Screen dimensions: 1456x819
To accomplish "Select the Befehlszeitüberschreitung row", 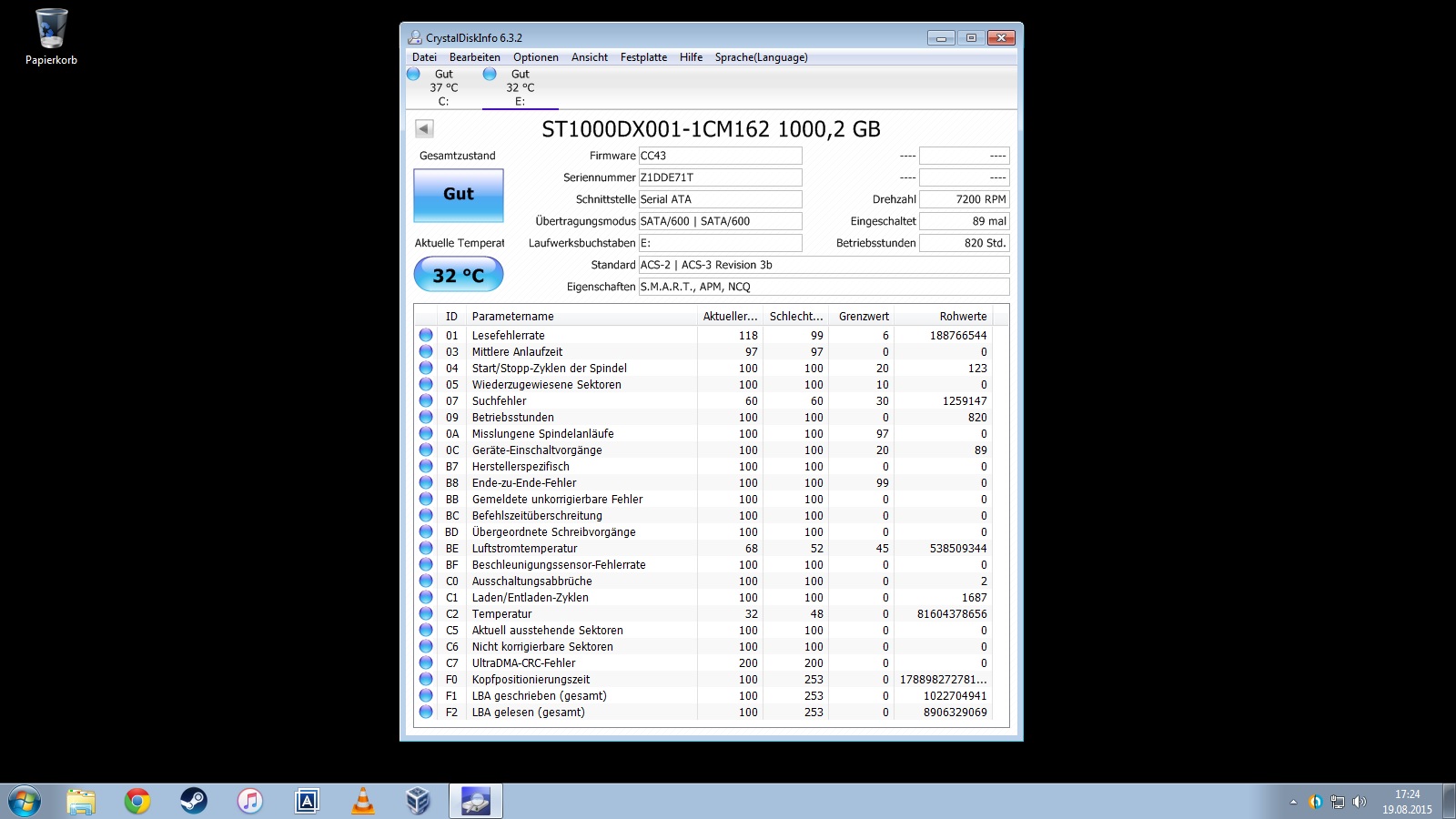I will pos(703,515).
